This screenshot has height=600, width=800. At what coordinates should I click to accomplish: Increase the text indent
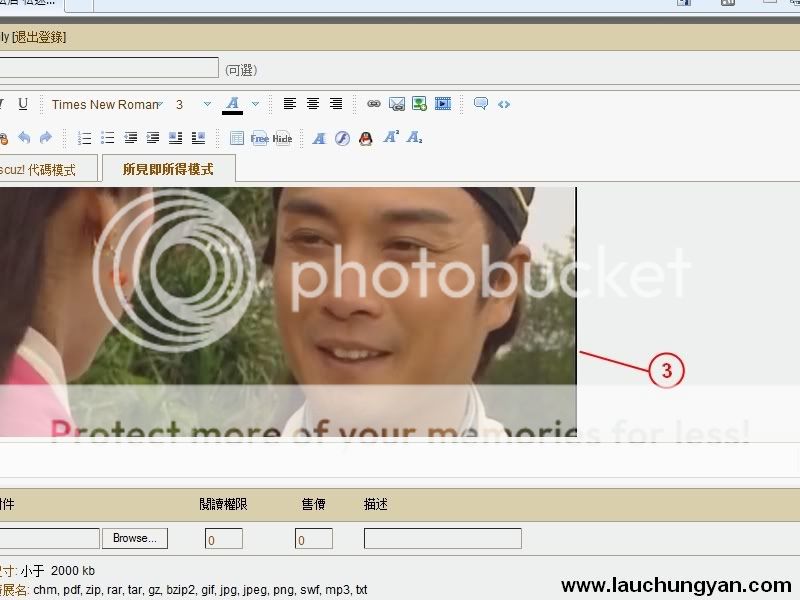point(153,138)
